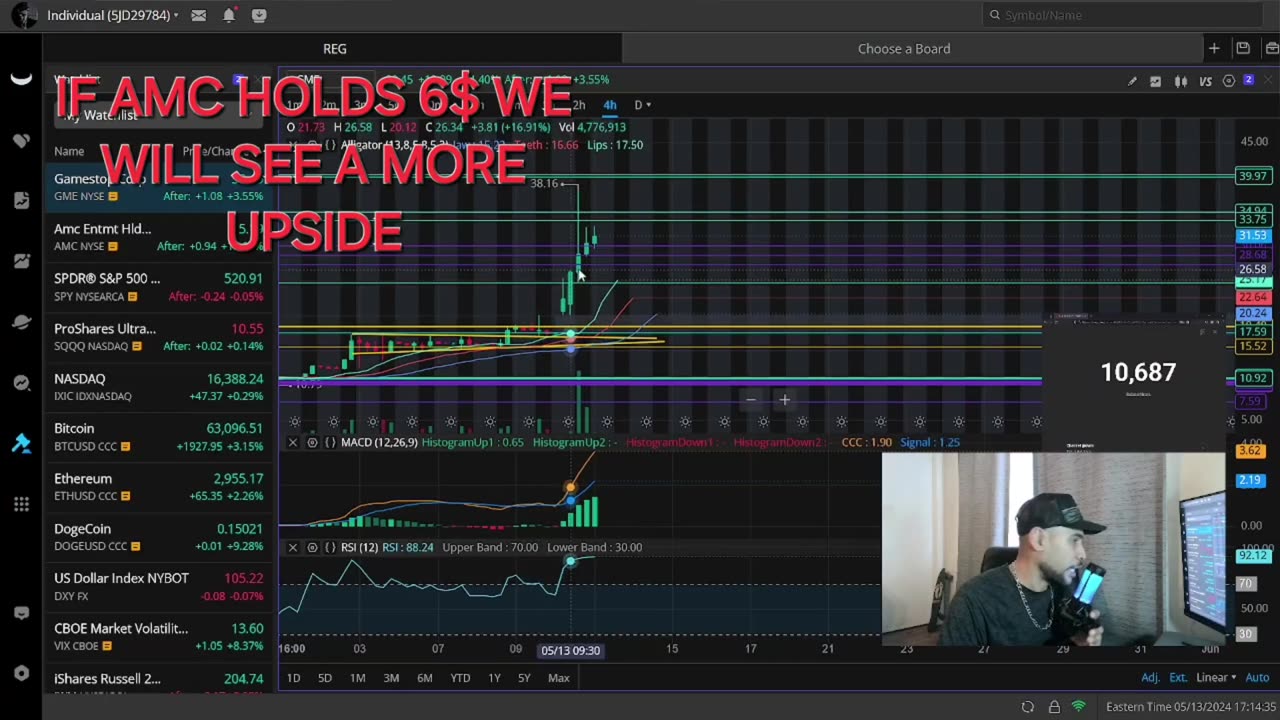Set chart range to 1Y

pos(494,678)
